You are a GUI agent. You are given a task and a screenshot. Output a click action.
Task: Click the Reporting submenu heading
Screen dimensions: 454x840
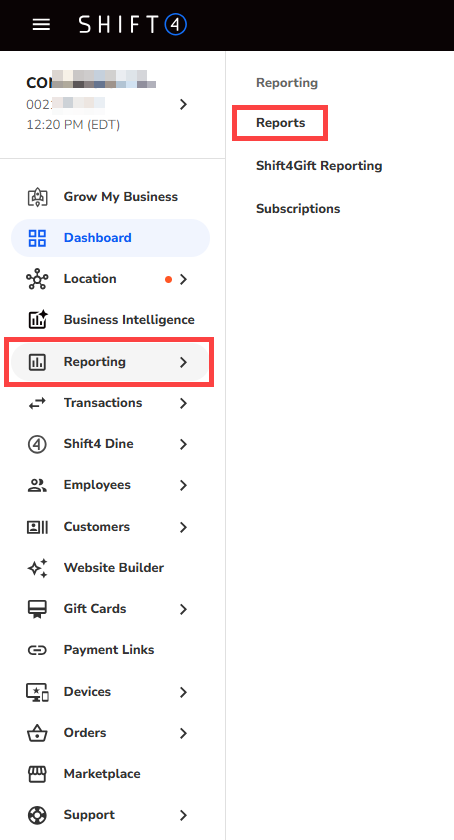tap(287, 83)
